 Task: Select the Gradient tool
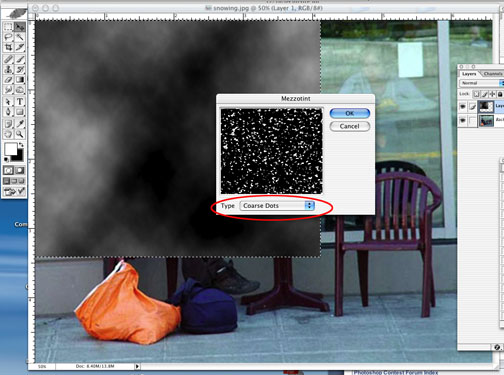point(20,80)
